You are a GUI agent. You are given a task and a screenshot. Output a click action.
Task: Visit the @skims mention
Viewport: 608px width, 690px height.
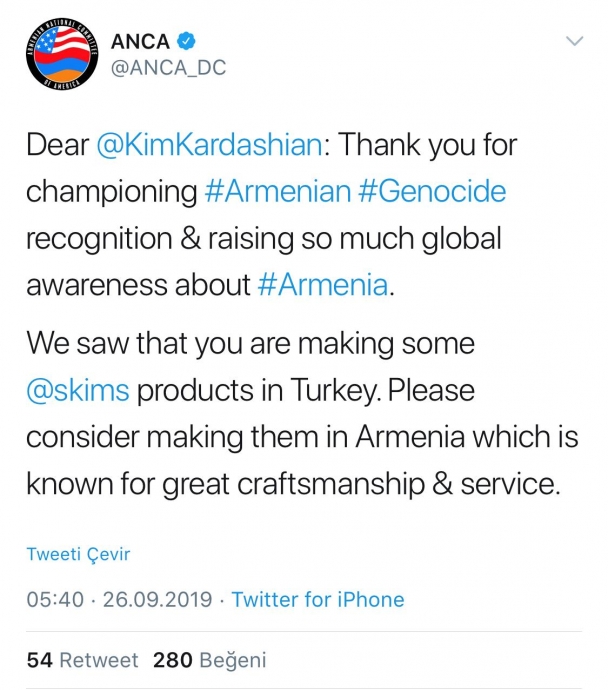point(79,389)
